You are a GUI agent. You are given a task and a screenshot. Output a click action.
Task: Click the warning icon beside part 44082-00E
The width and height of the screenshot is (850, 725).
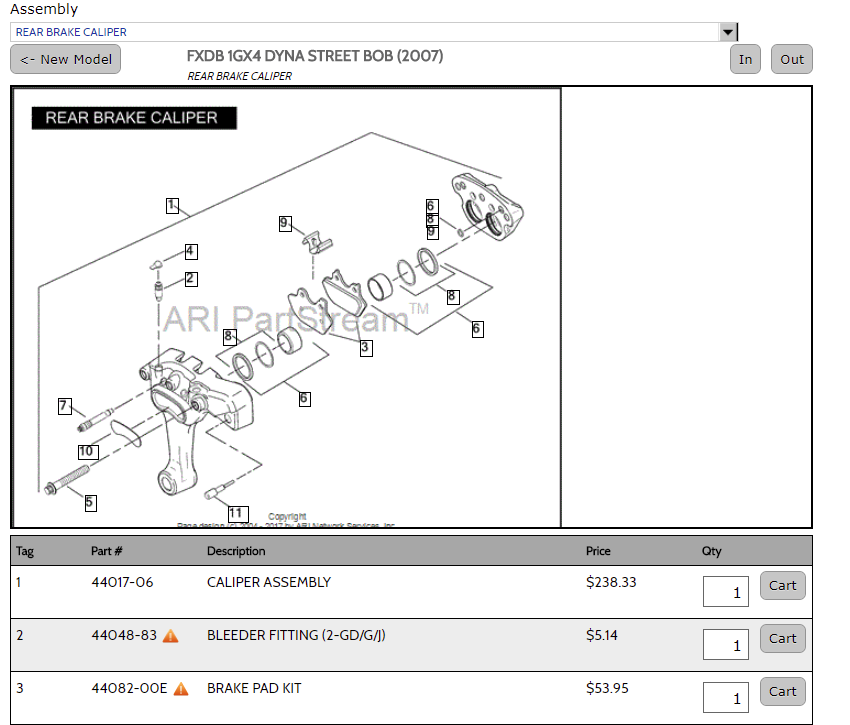pos(181,688)
